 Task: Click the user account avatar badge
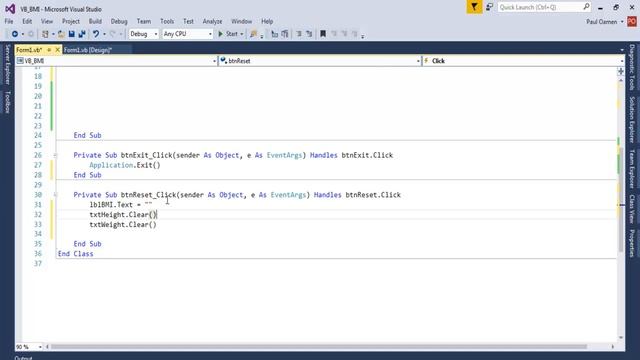632,22
